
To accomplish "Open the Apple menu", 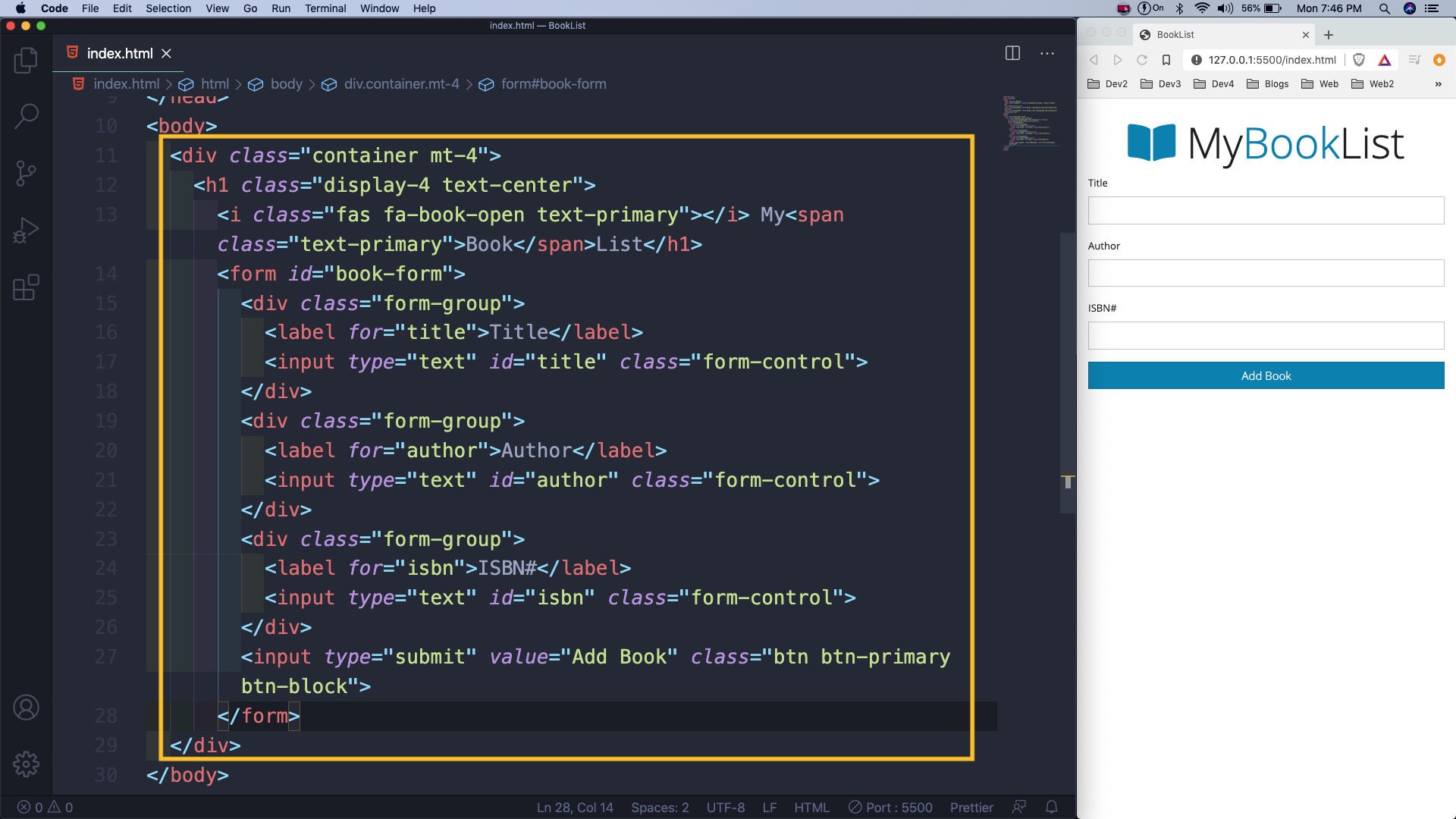I will tap(20, 8).
